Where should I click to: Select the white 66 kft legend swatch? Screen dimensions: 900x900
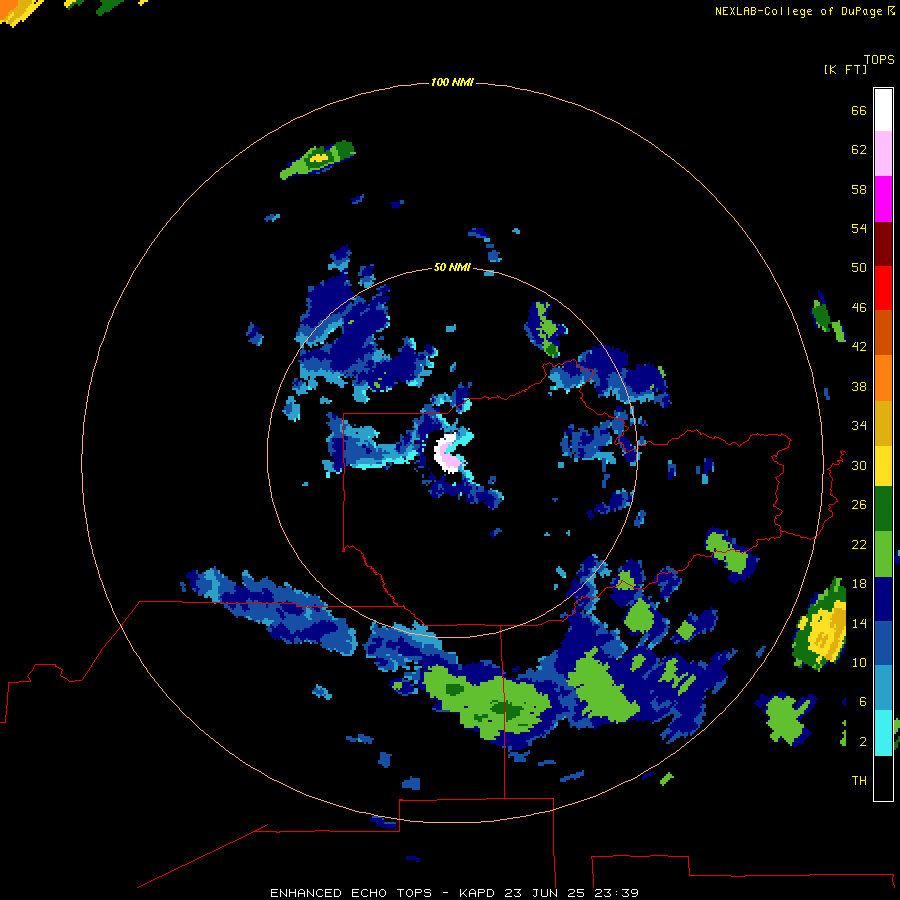pyautogui.click(x=883, y=110)
